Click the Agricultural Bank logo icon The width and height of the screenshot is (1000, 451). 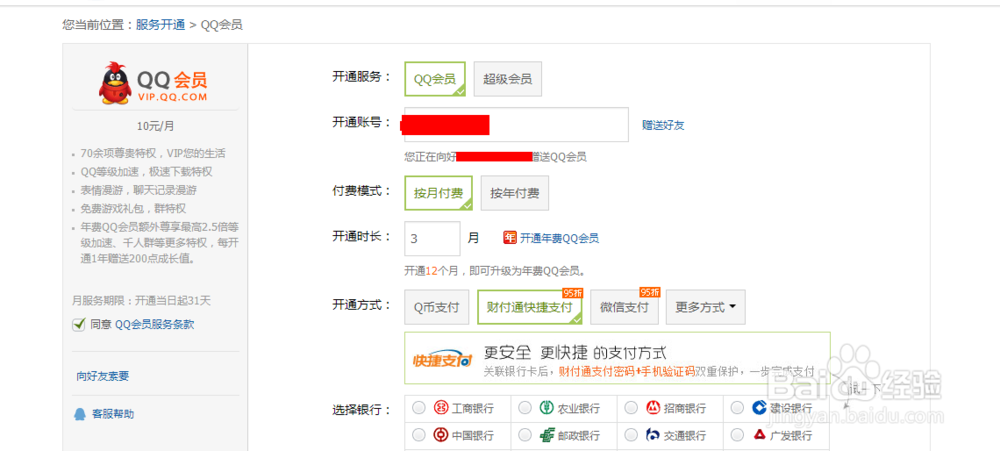coord(547,408)
